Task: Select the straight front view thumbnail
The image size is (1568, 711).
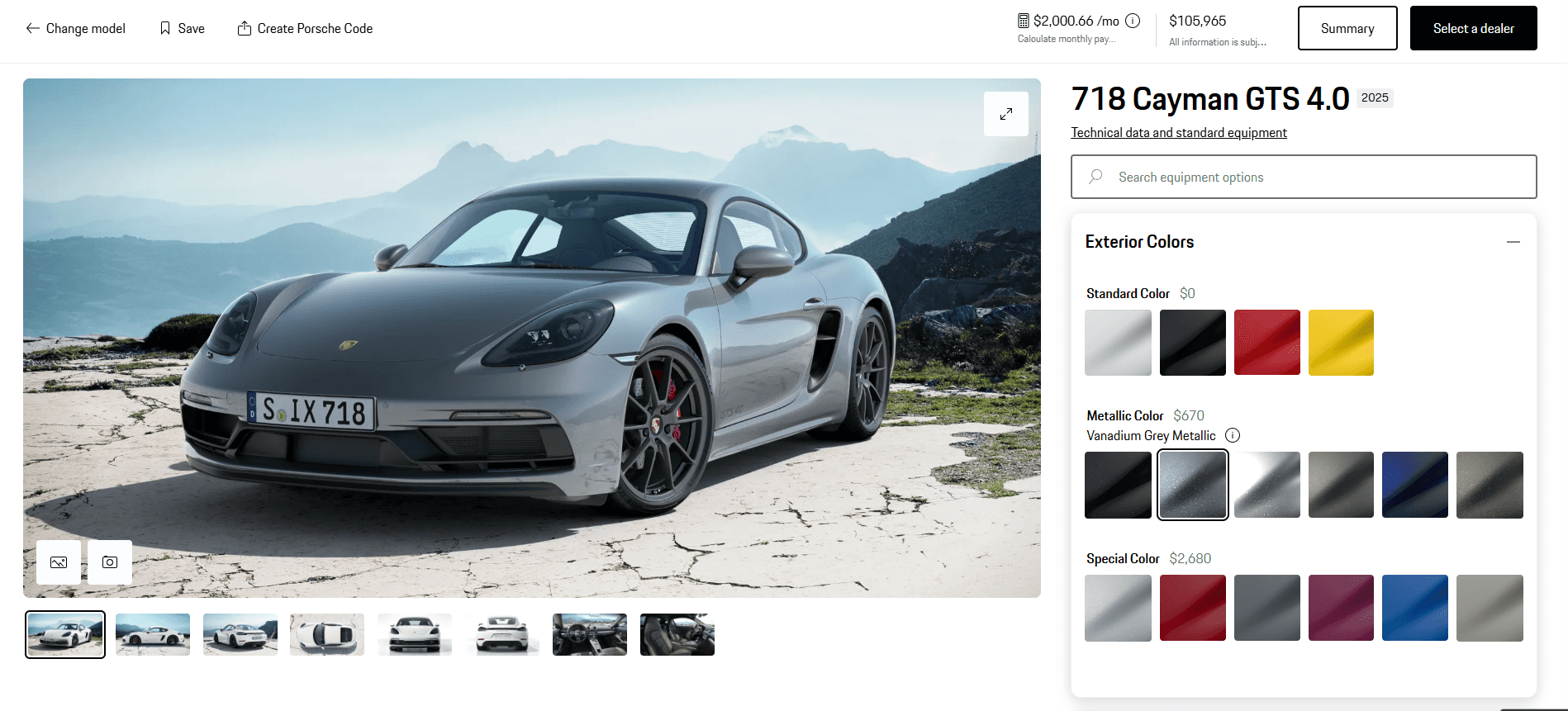Action: point(415,634)
